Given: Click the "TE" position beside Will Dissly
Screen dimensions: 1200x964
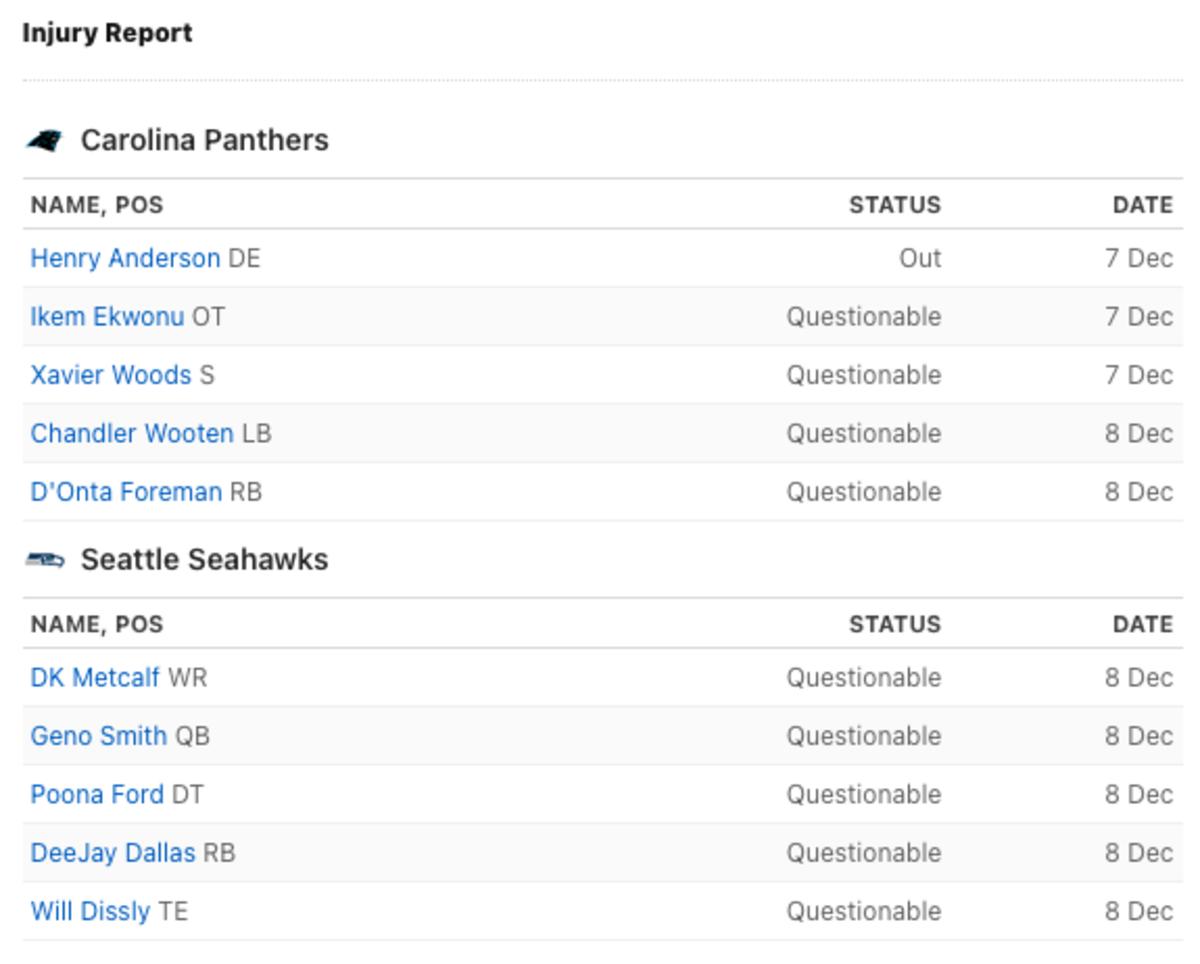Looking at the screenshot, I should pyautogui.click(x=173, y=912).
